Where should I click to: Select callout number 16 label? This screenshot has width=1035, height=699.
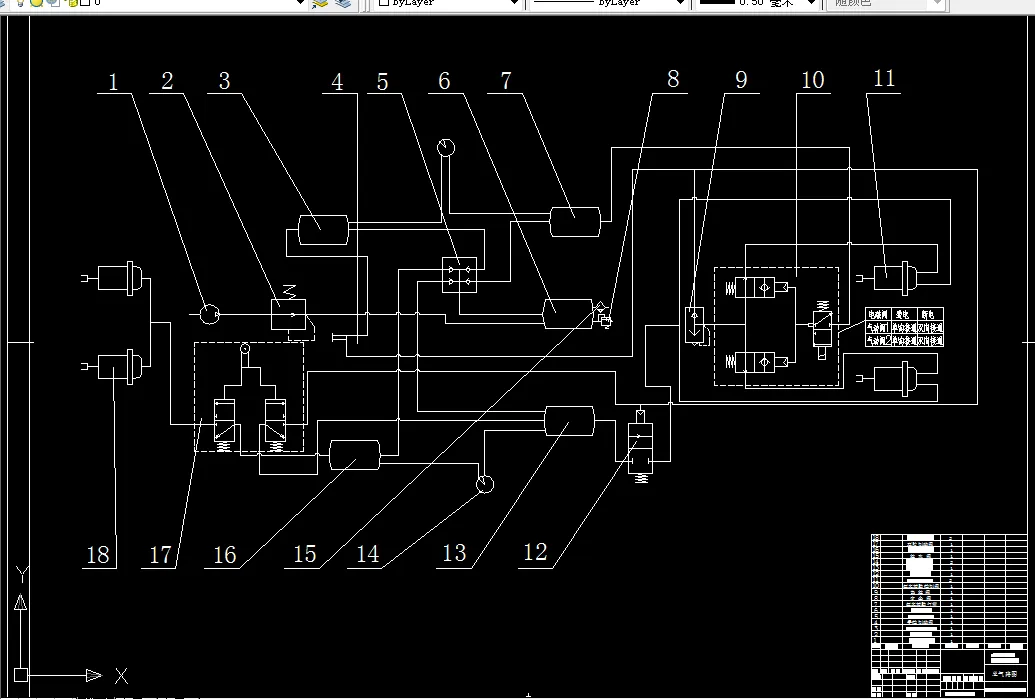tap(224, 554)
